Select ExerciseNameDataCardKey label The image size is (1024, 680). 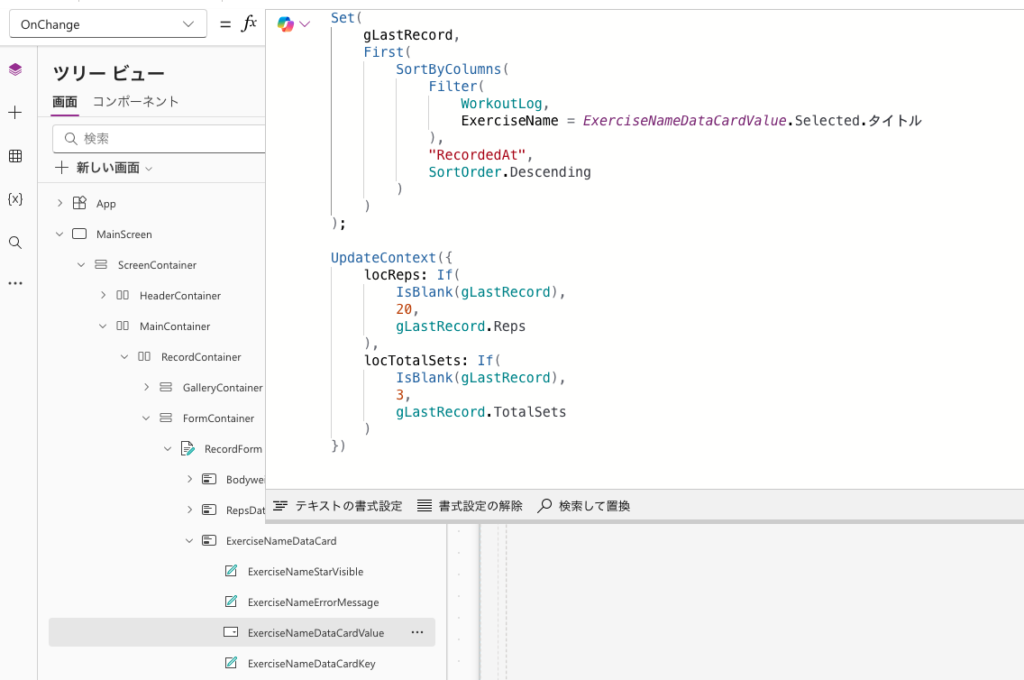point(312,664)
